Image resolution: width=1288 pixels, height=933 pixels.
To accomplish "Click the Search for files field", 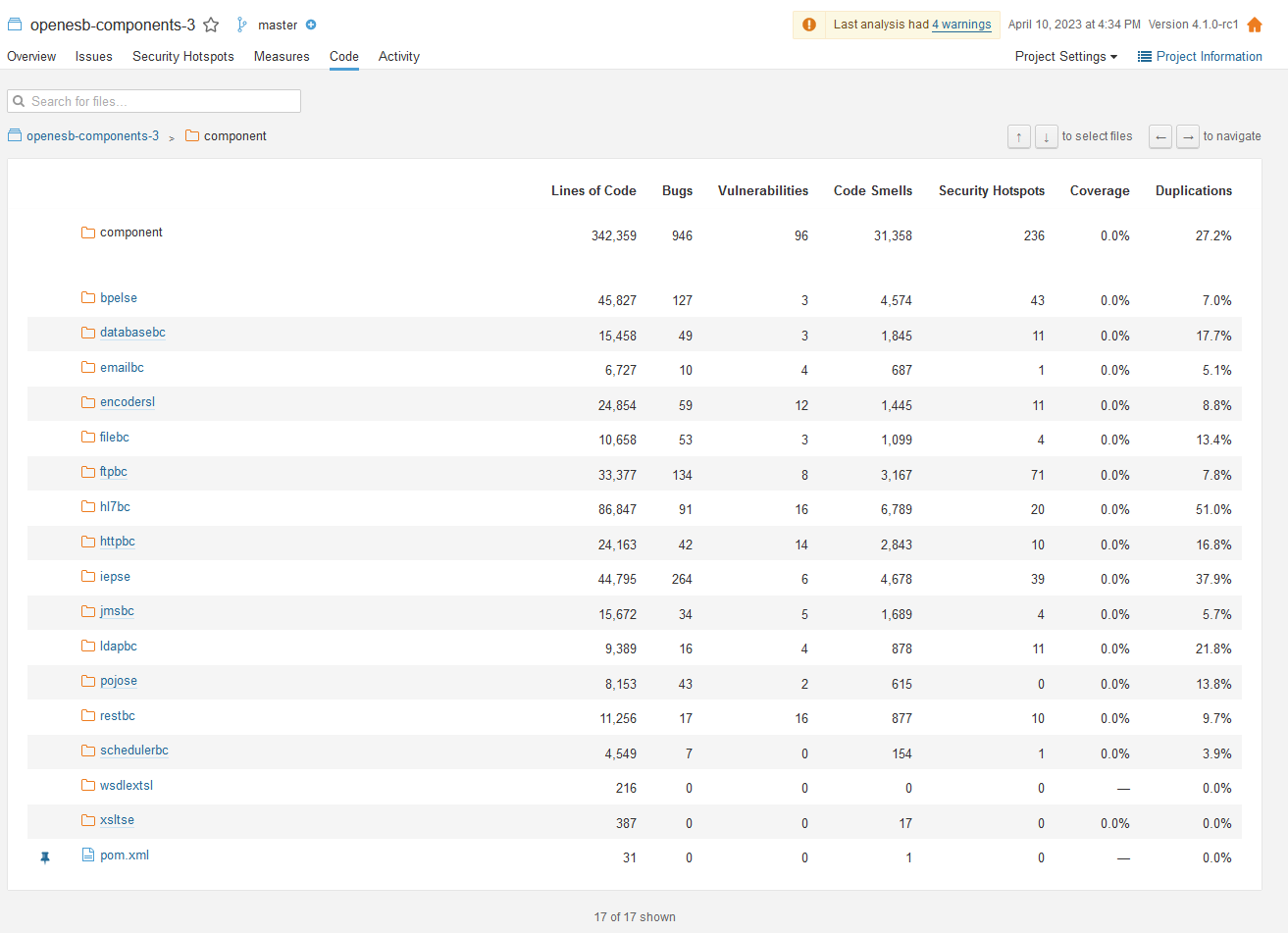I will (x=154, y=101).
